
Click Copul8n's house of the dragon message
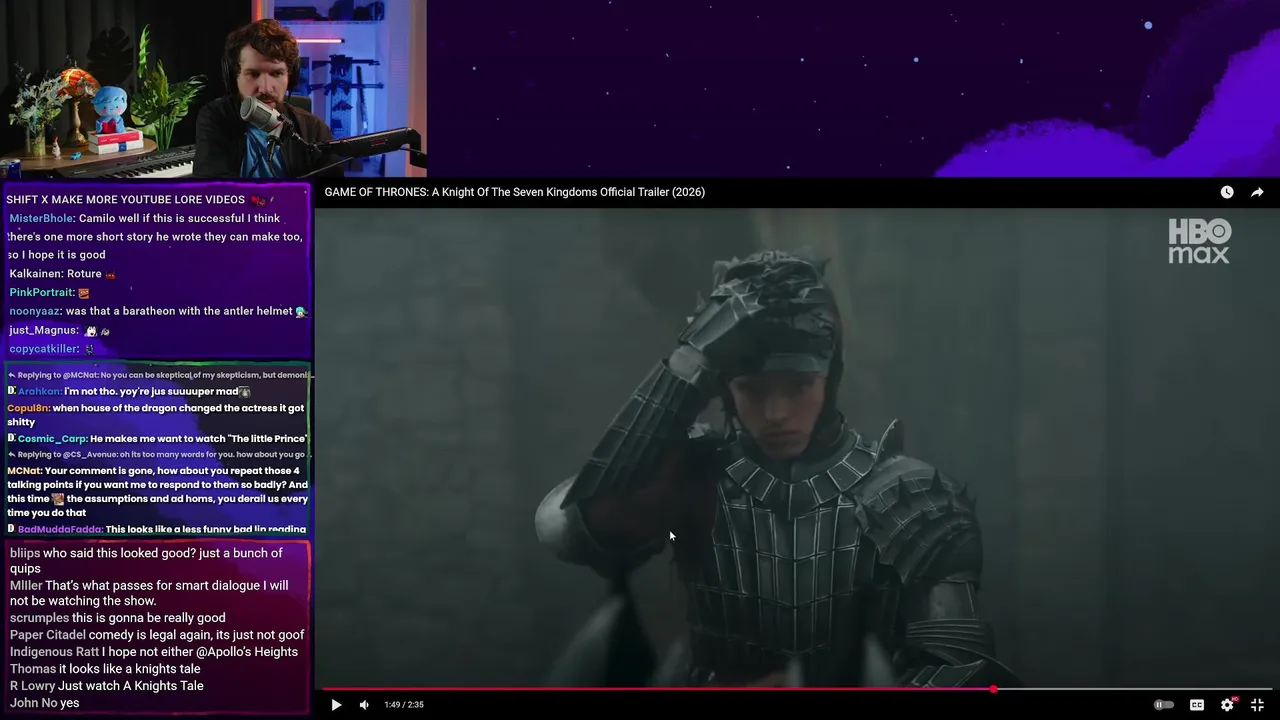pos(156,415)
